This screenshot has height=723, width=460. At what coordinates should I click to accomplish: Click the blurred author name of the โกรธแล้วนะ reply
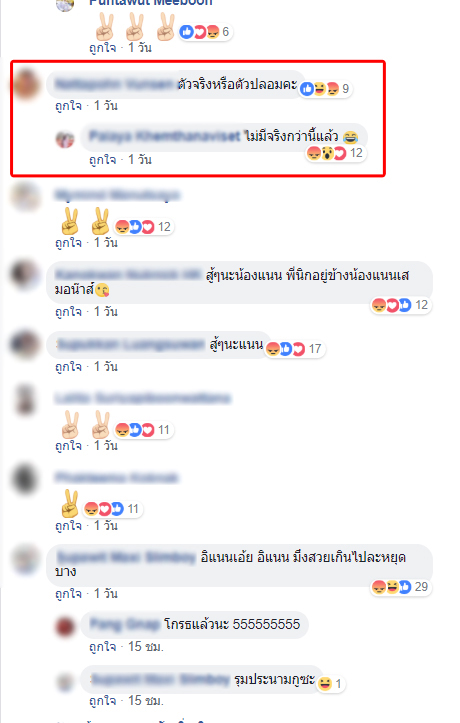pyautogui.click(x=124, y=624)
